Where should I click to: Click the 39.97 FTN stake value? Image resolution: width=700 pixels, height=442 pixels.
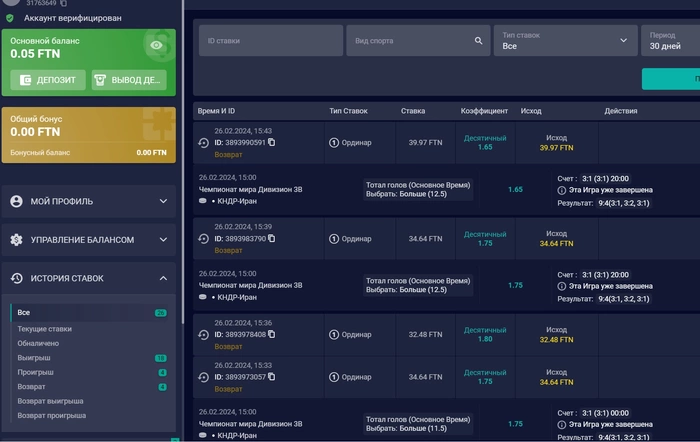pos(425,143)
